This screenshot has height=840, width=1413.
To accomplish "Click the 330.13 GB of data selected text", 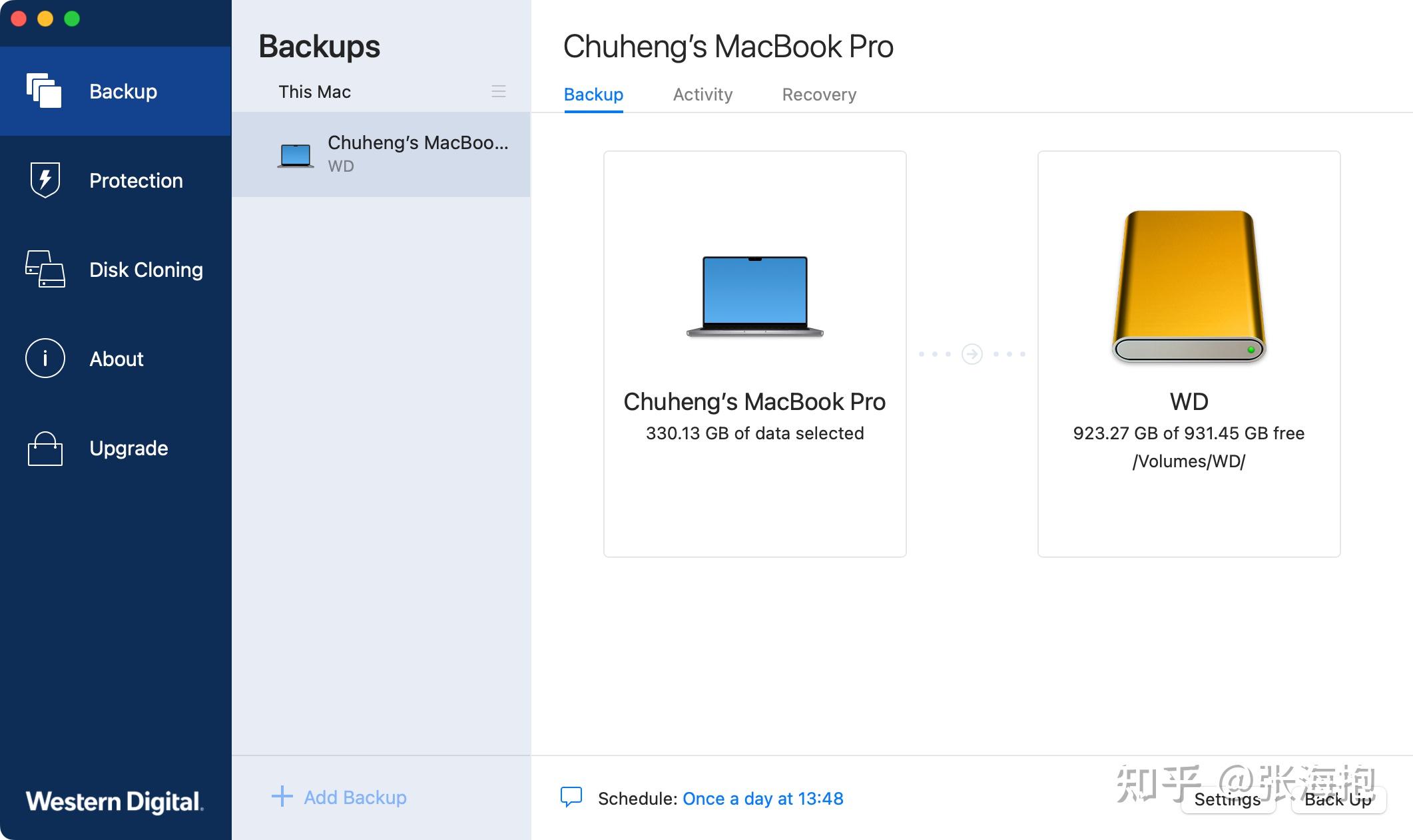I will tap(754, 433).
